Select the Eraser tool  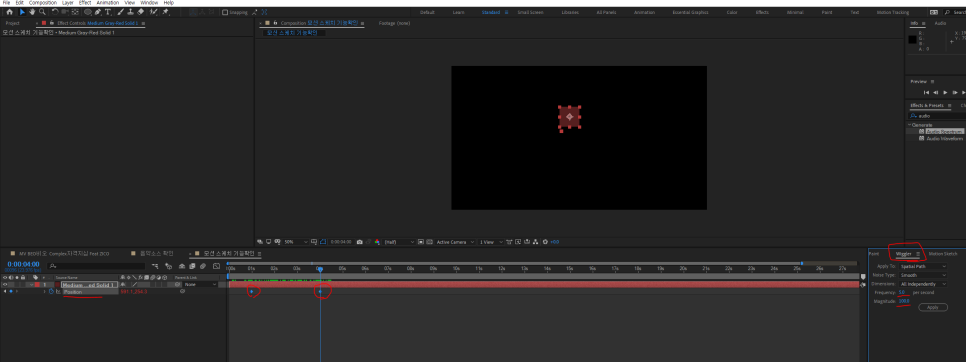pyautogui.click(x=141, y=12)
